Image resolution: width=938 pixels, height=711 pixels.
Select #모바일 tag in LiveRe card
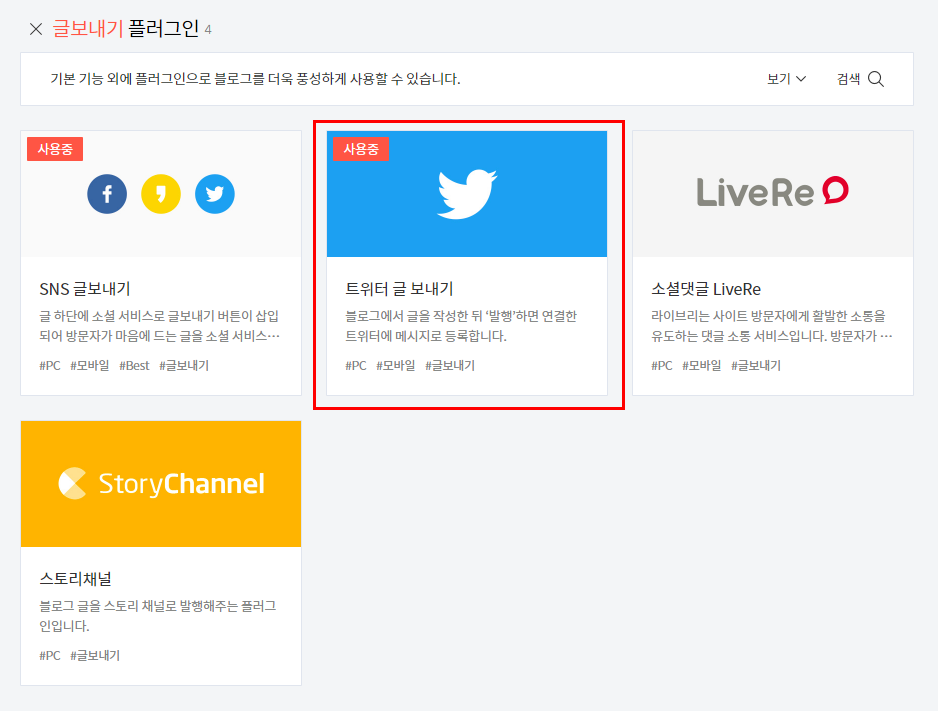tap(702, 365)
